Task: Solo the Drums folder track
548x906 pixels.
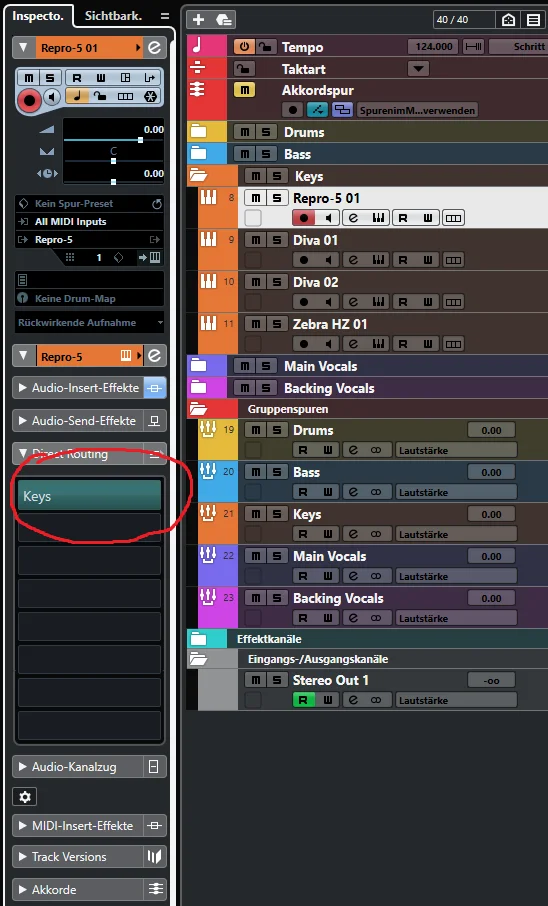Action: 266,132
